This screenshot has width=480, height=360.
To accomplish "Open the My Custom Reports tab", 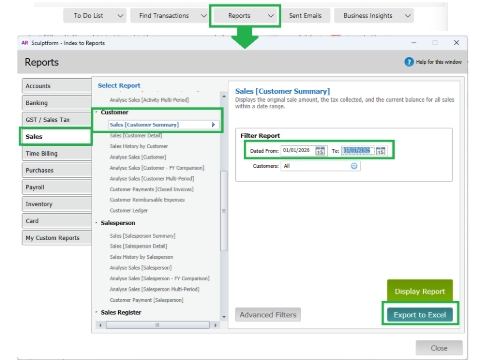I will click(x=57, y=238).
